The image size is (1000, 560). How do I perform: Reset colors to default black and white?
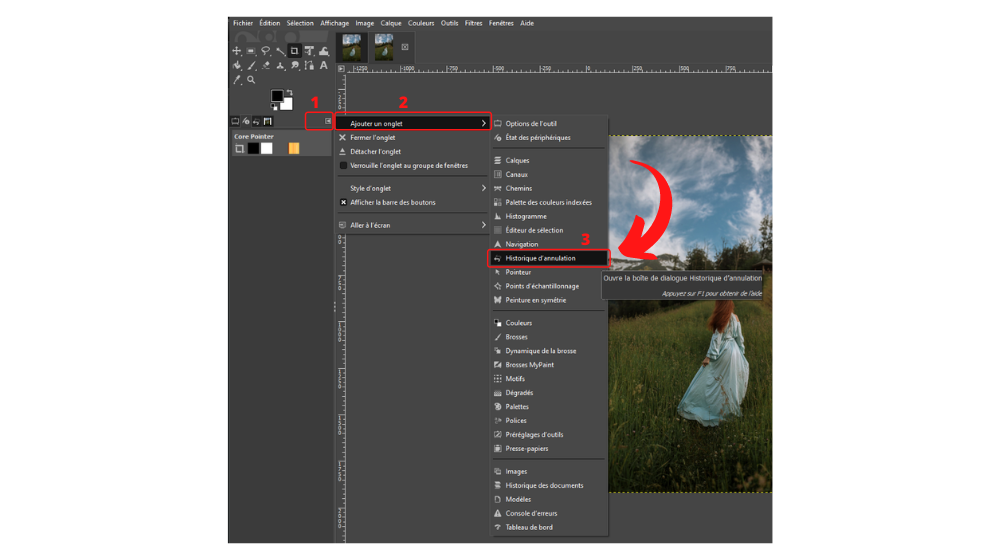(274, 107)
